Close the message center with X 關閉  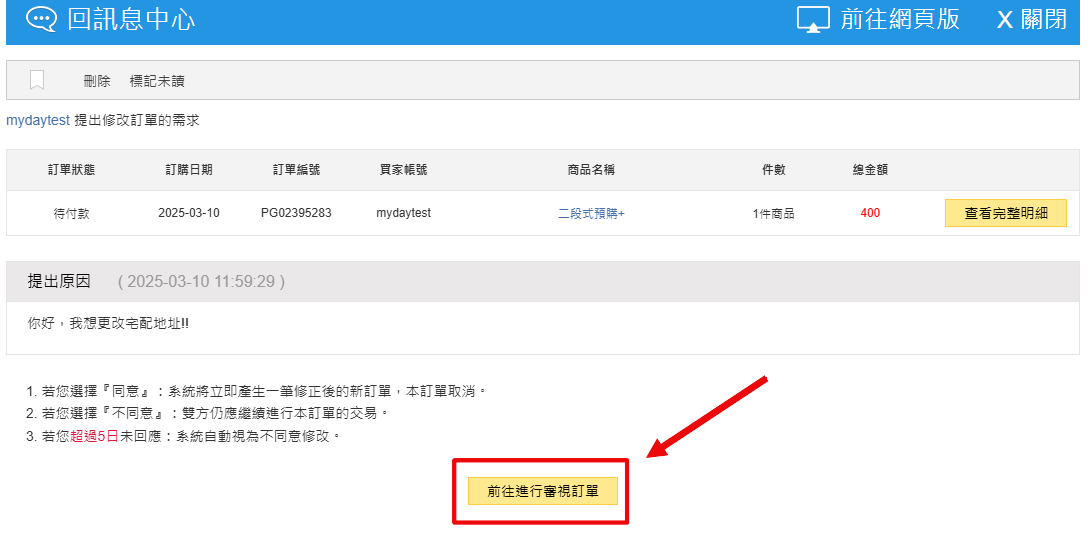tap(1032, 19)
